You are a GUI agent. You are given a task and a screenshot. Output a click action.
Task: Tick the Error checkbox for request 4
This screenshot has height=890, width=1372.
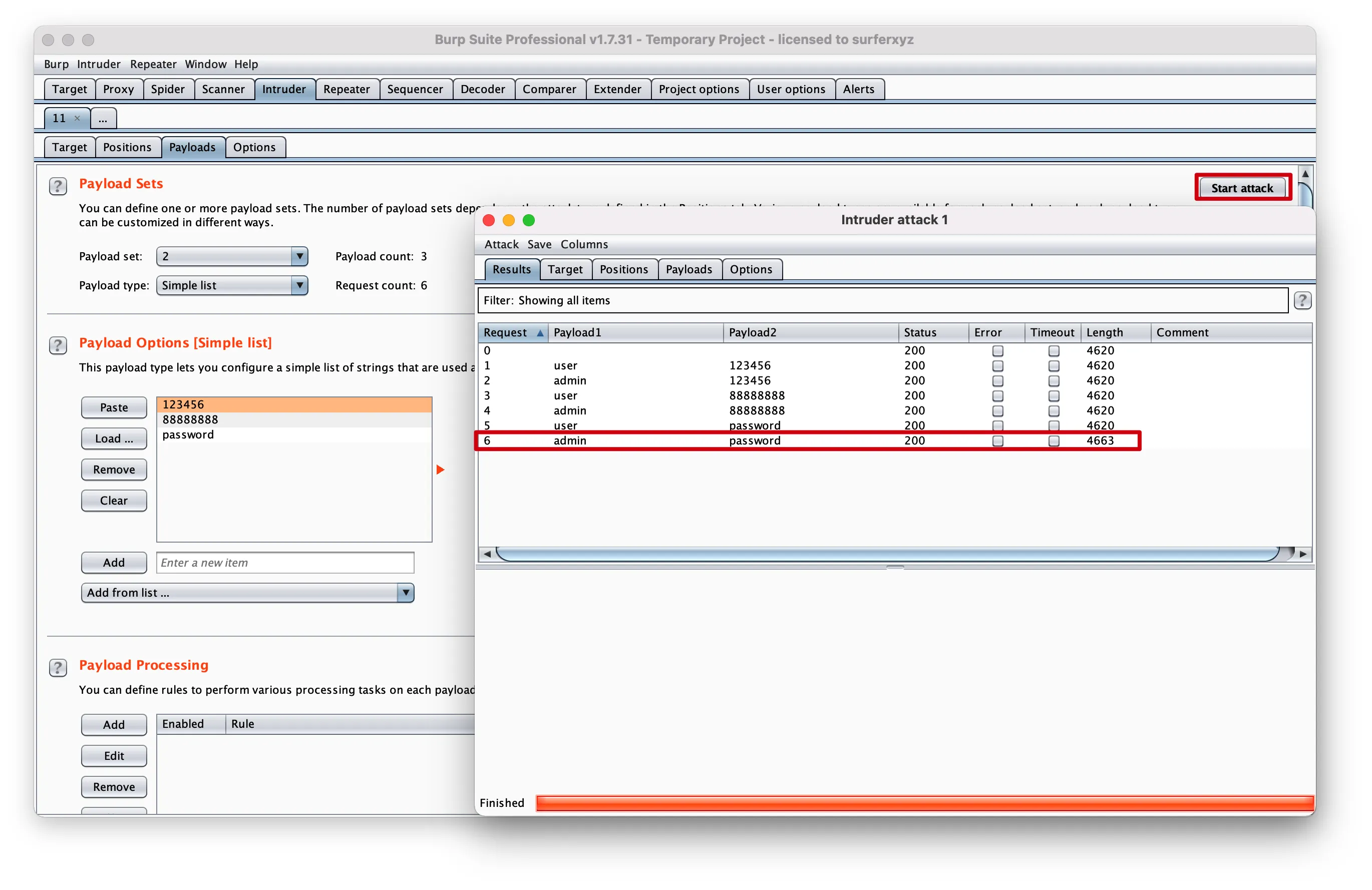click(x=997, y=410)
